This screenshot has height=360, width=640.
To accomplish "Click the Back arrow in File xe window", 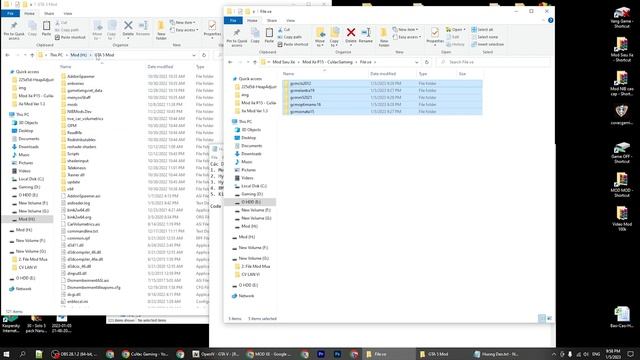I will [x=230, y=62].
